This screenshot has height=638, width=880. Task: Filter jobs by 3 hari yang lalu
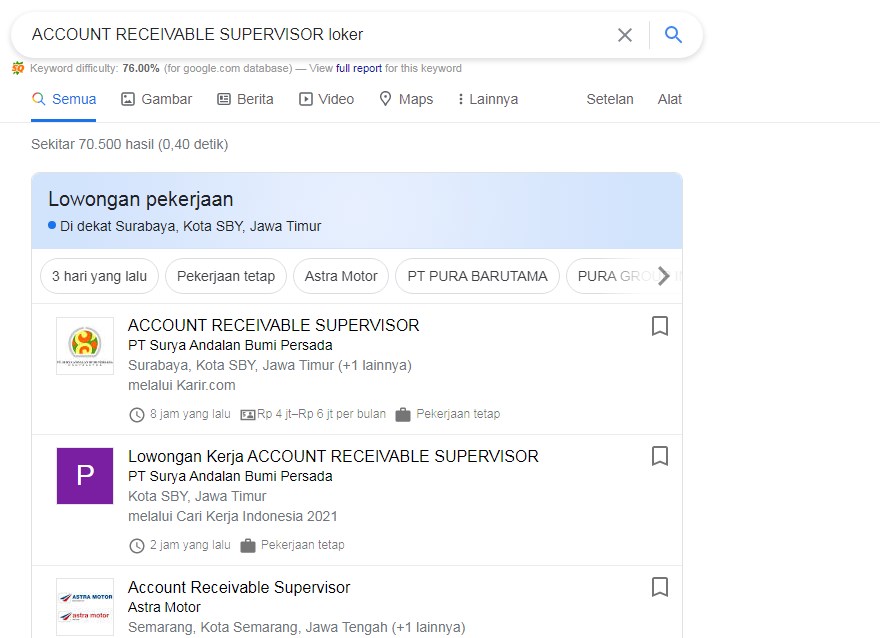click(99, 276)
